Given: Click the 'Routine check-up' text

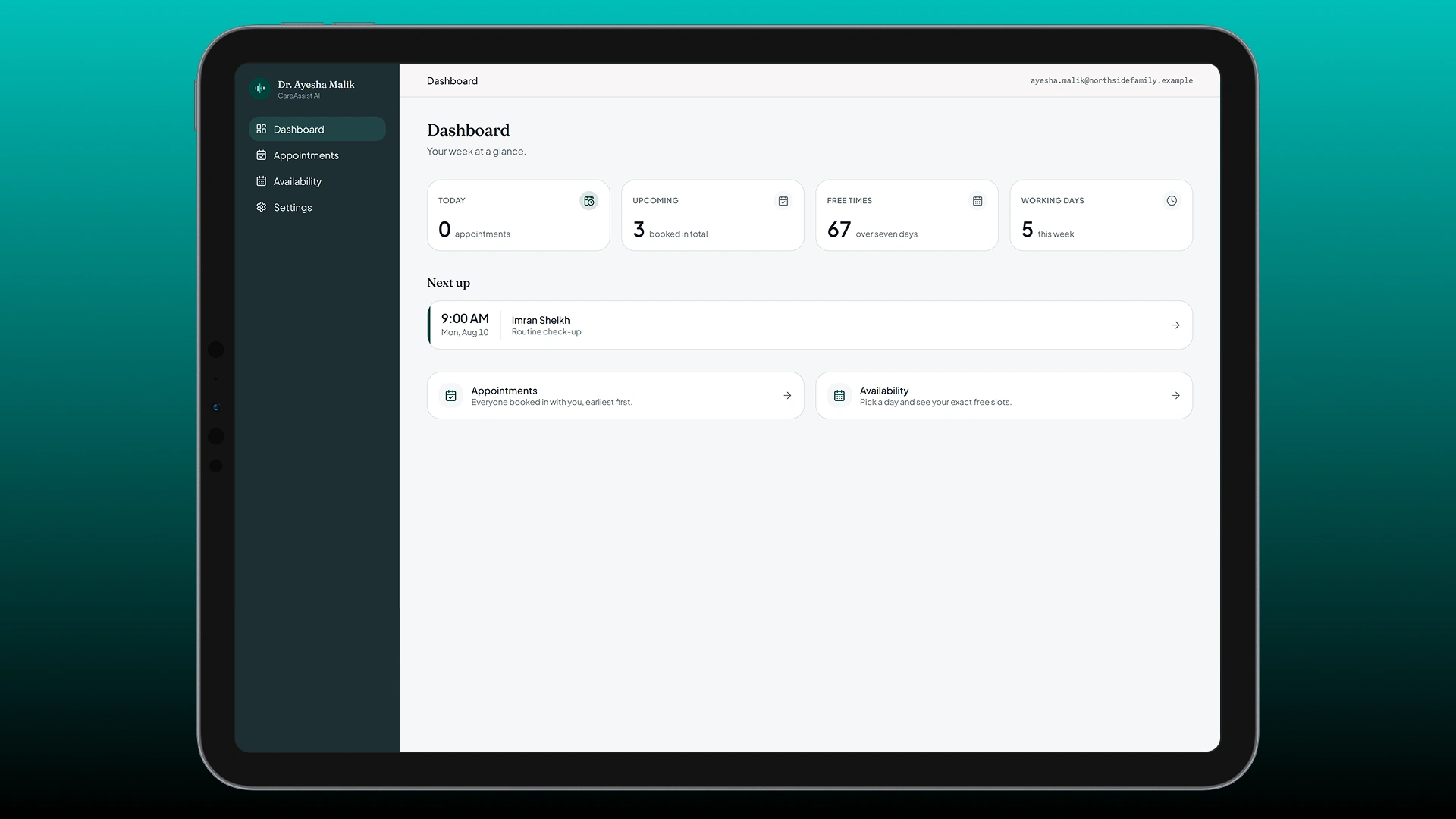Looking at the screenshot, I should 546,332.
